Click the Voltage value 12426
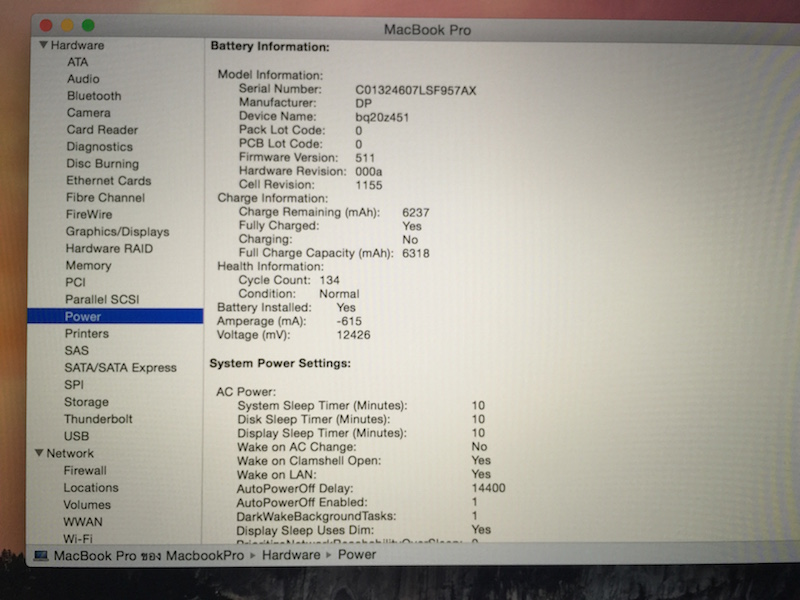This screenshot has width=800, height=600. click(354, 335)
